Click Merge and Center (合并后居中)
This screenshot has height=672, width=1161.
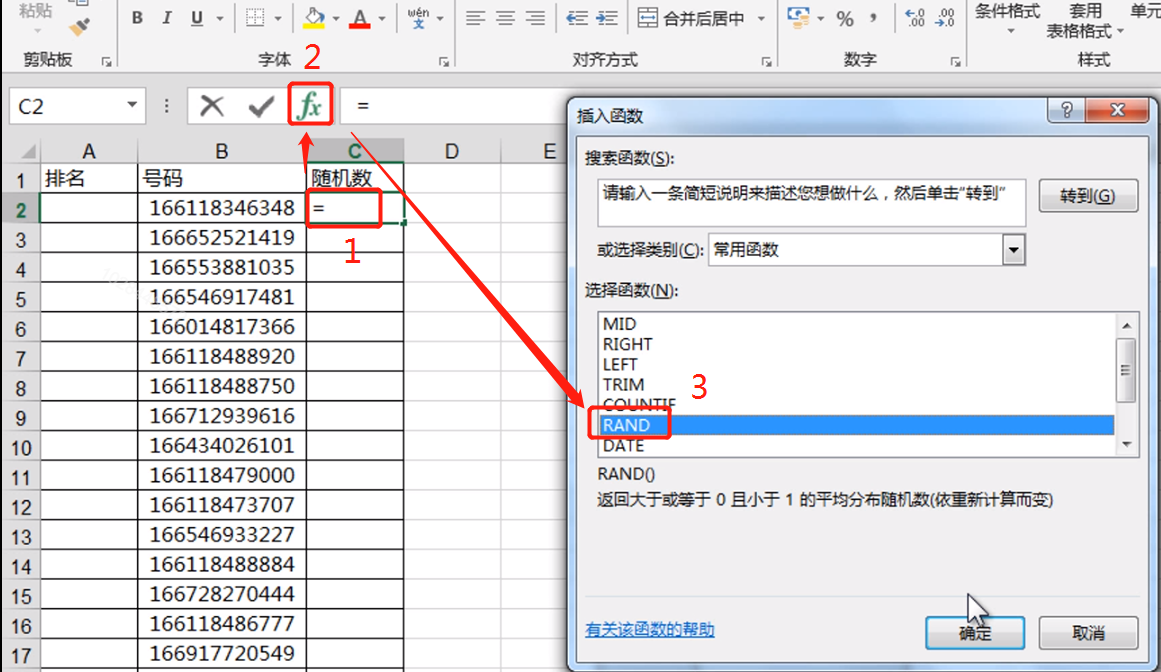pos(691,18)
